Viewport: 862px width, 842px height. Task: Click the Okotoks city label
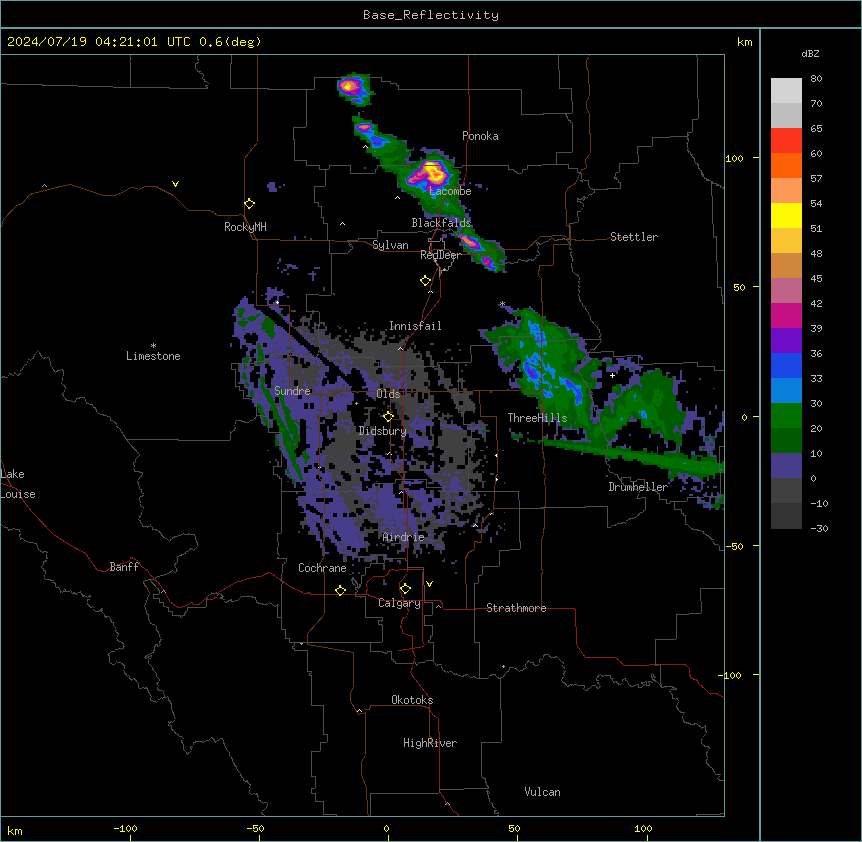click(x=412, y=700)
